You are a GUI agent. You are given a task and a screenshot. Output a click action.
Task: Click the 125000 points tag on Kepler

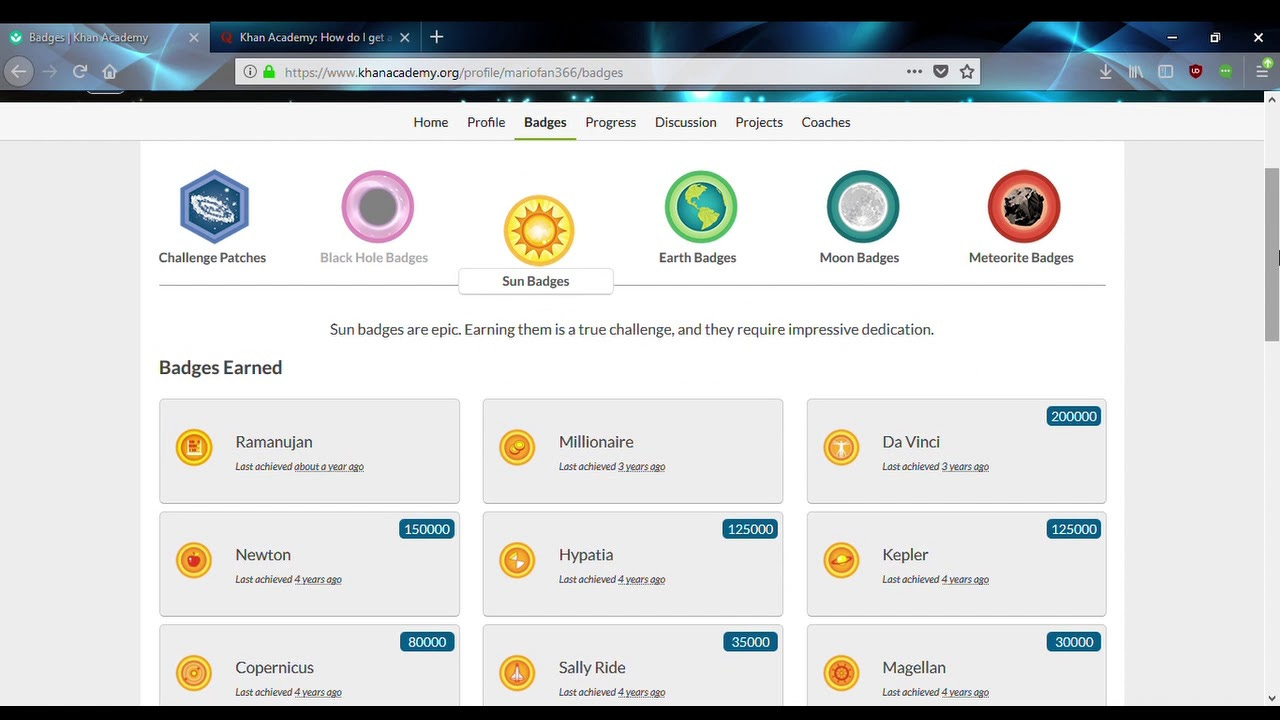click(x=1074, y=529)
